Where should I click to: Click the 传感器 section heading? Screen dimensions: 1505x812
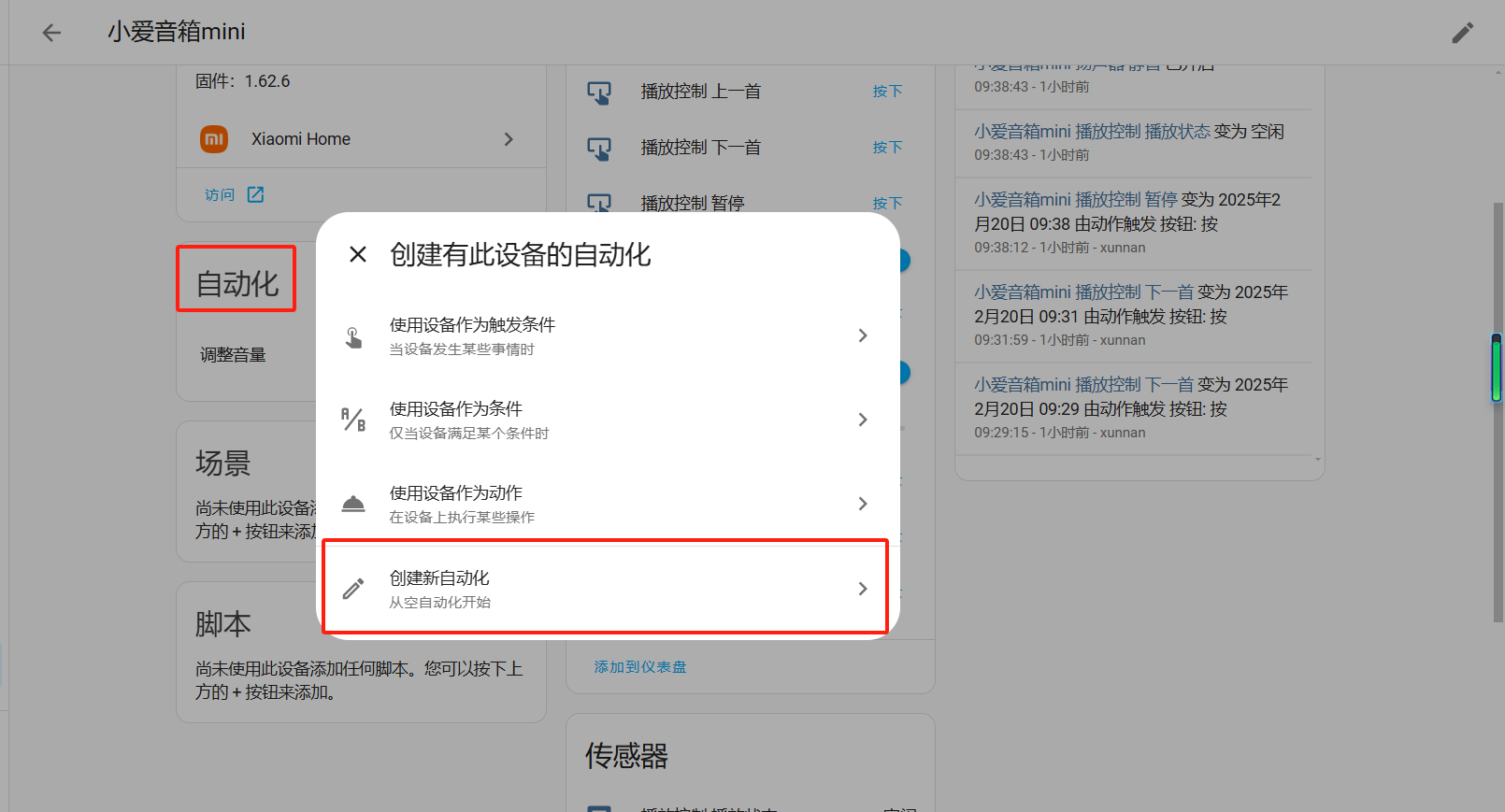[626, 756]
